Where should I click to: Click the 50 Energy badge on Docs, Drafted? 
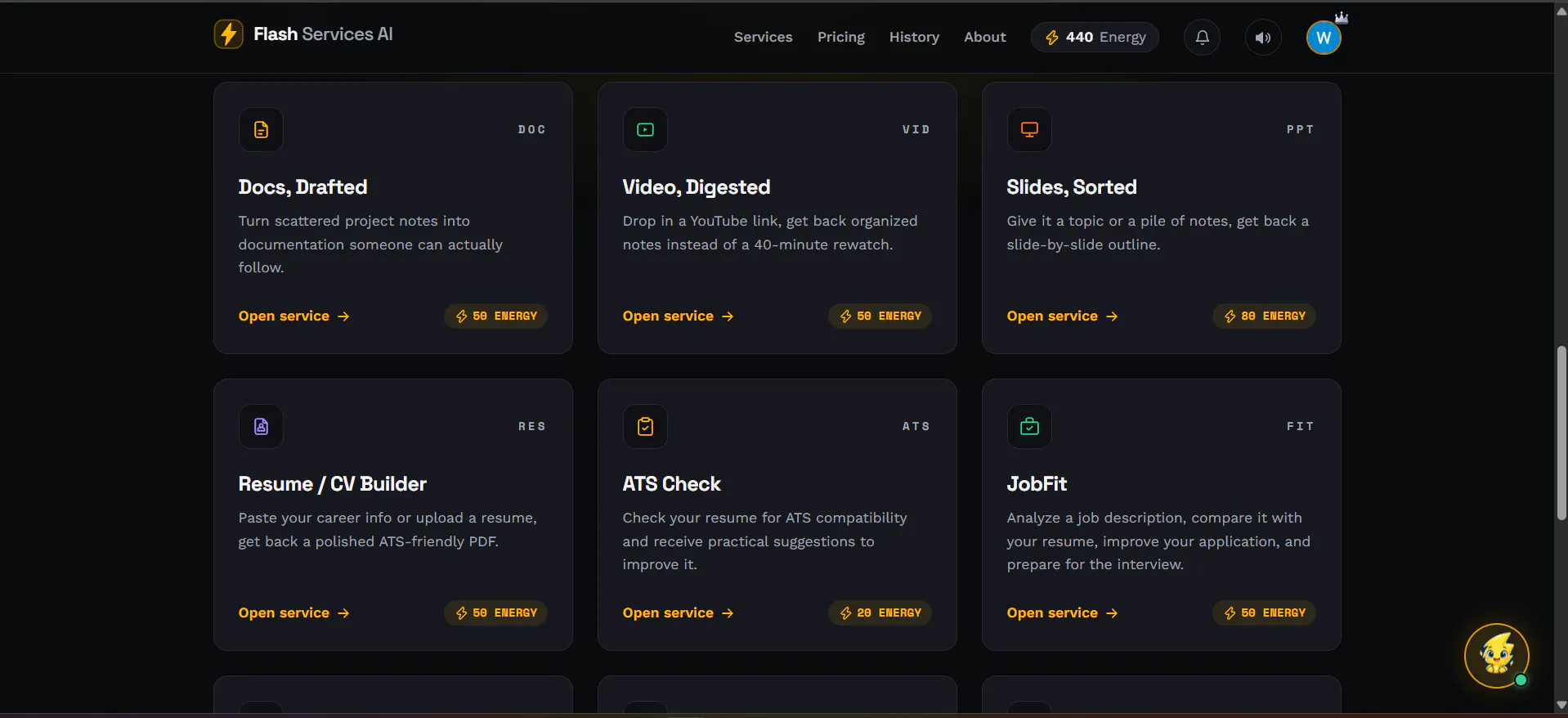click(x=495, y=316)
